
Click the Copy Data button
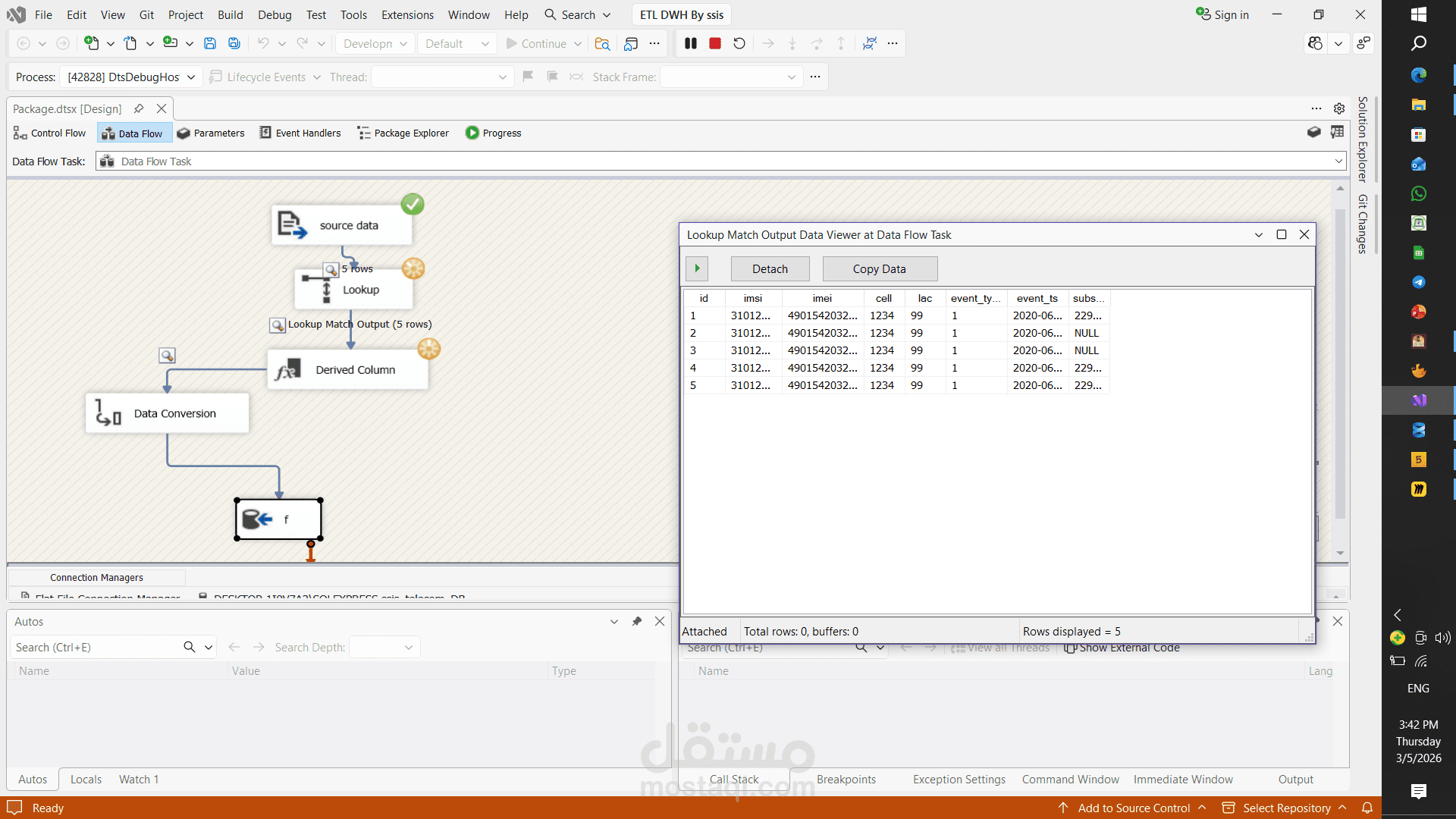(879, 269)
